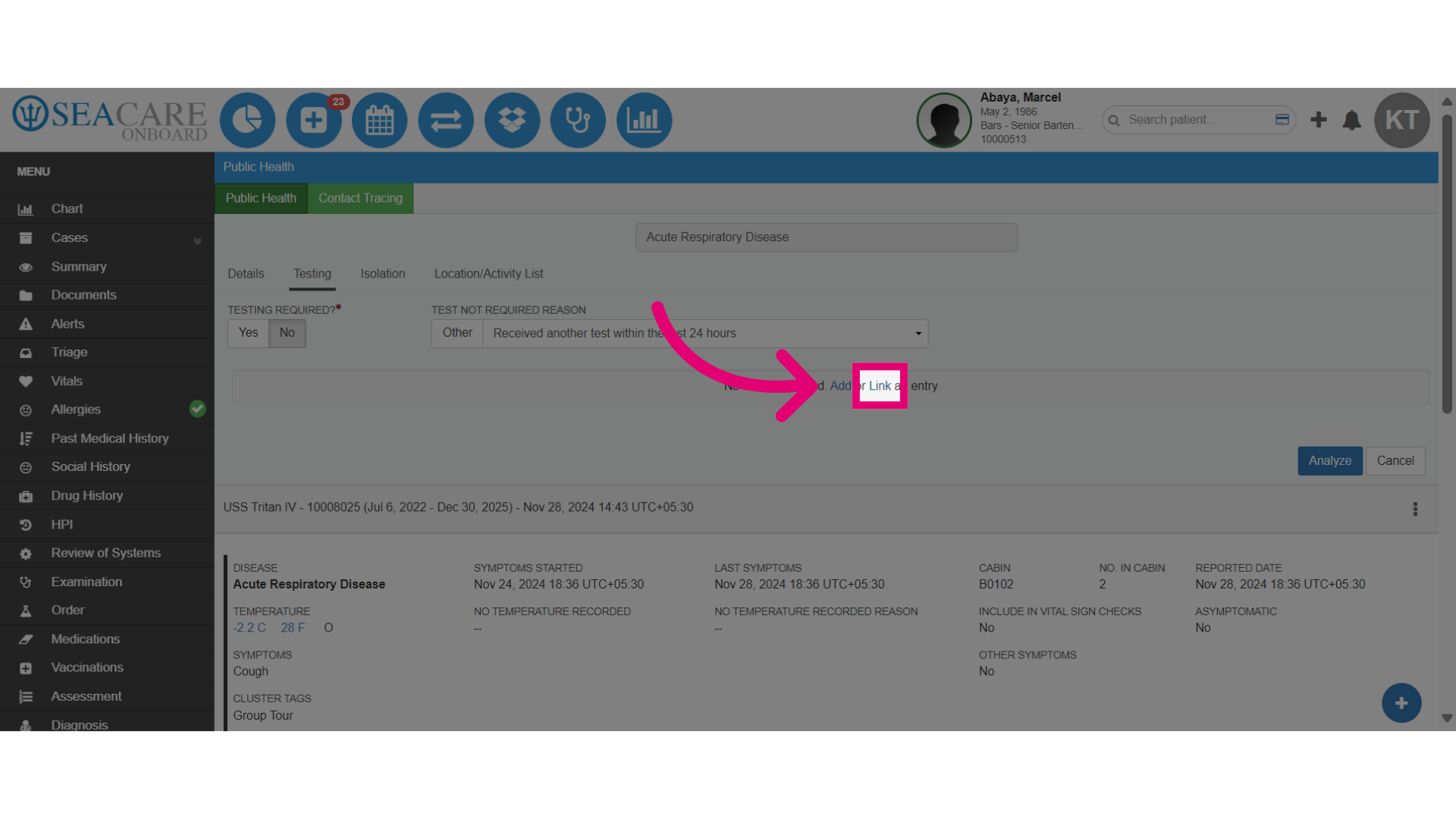This screenshot has height=819, width=1456.
Task: Click the Drug History briefcase icon
Action: coord(26,497)
